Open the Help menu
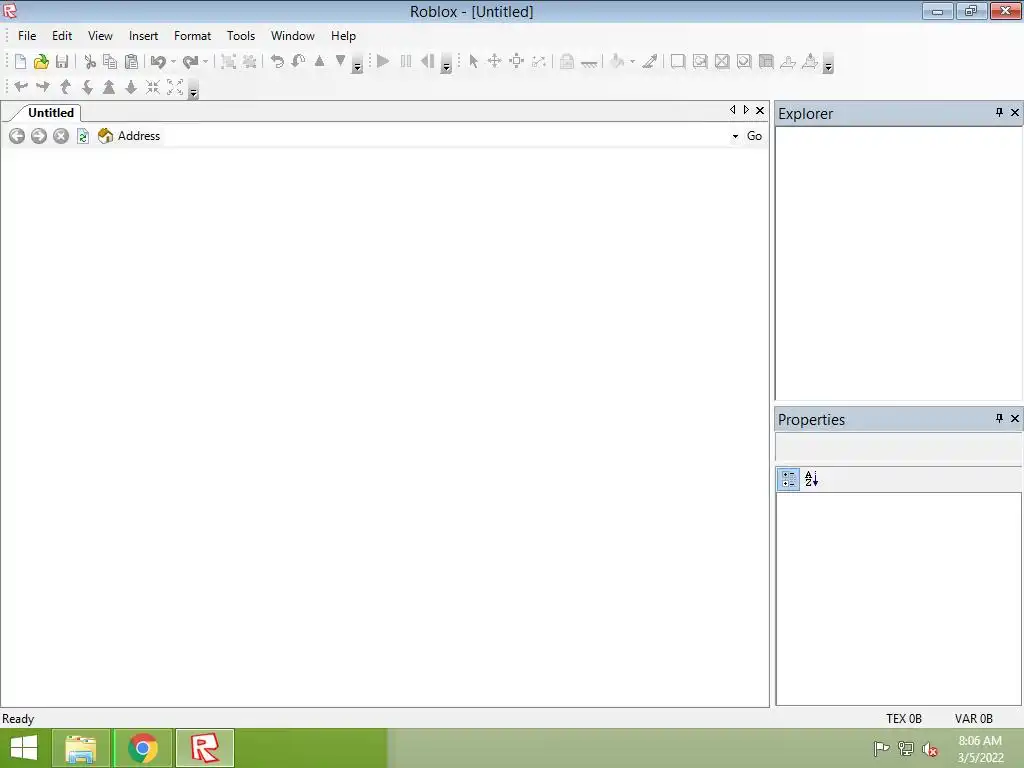The width and height of the screenshot is (1024, 768). click(x=343, y=36)
